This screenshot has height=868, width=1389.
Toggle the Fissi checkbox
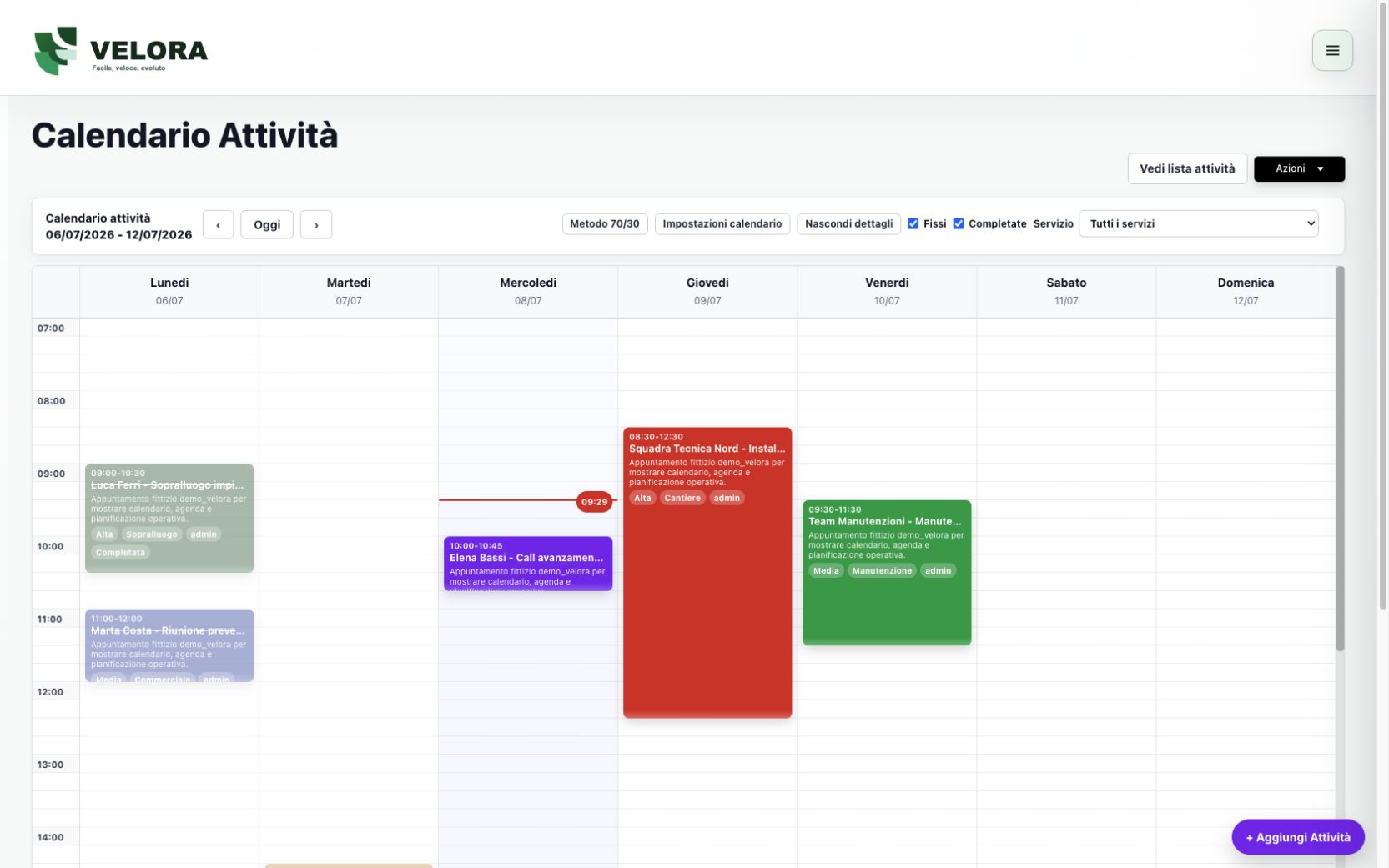[x=913, y=223]
